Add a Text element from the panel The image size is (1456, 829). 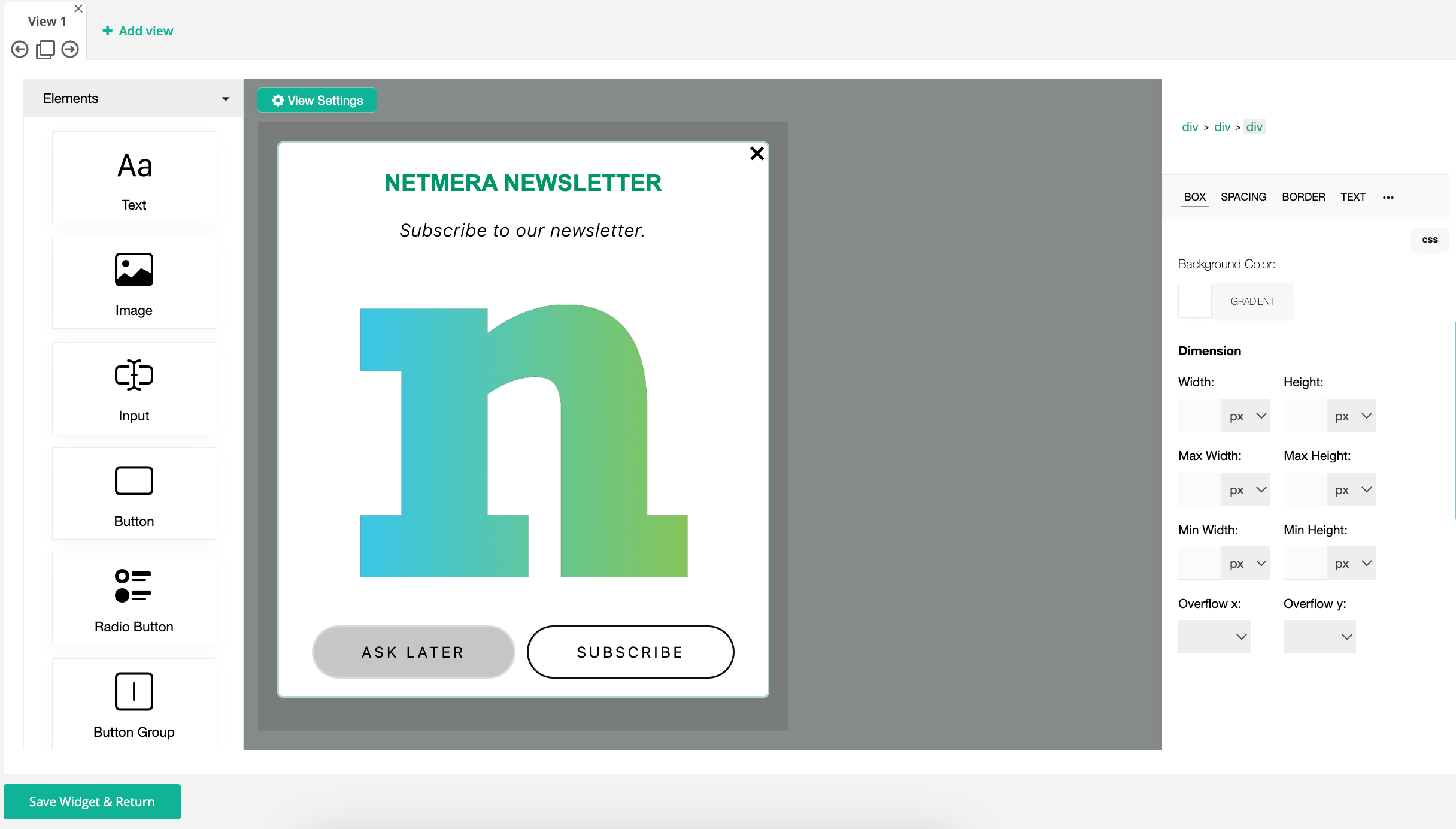pos(134,178)
